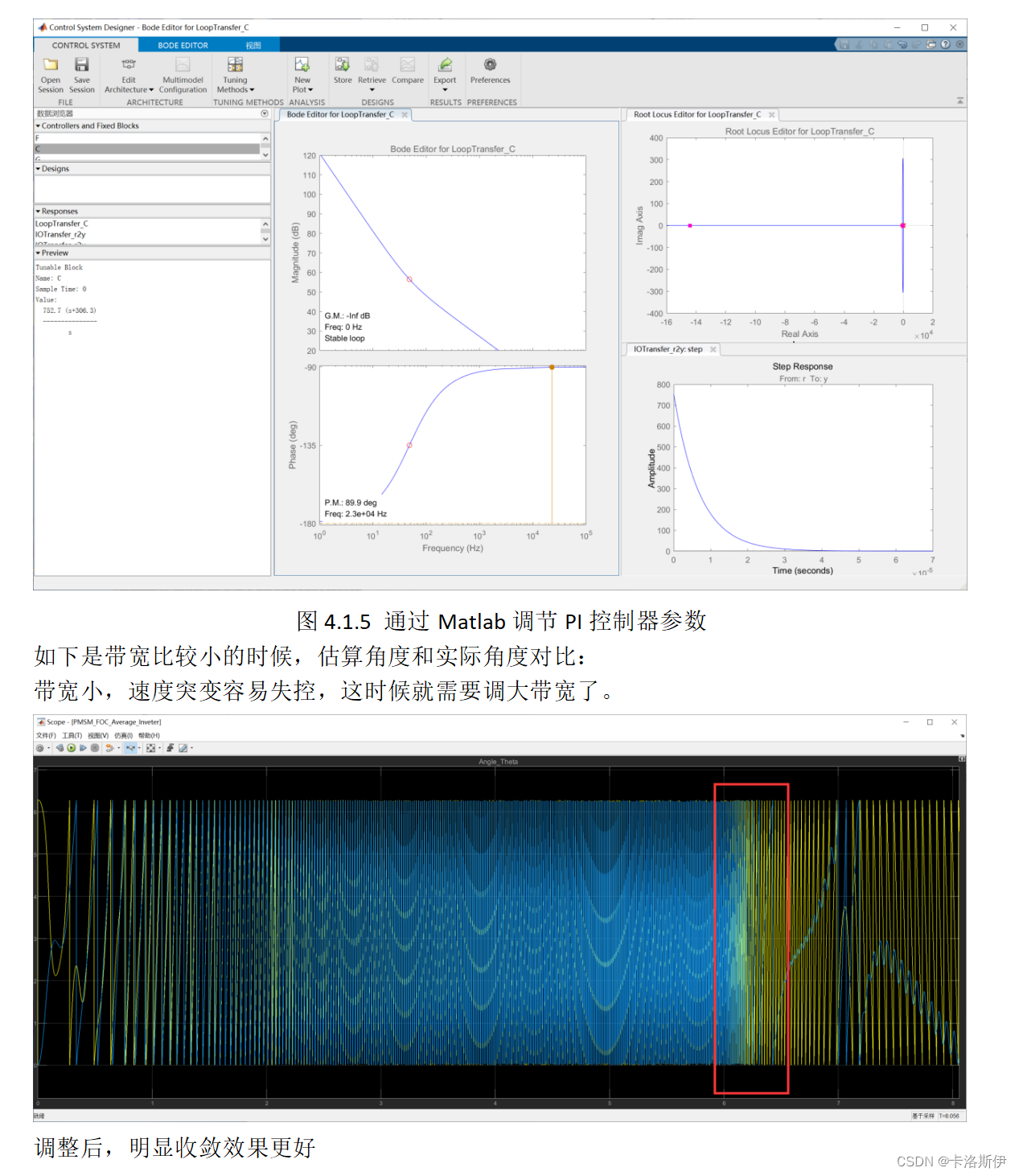Click the help question mark icon

945,44
